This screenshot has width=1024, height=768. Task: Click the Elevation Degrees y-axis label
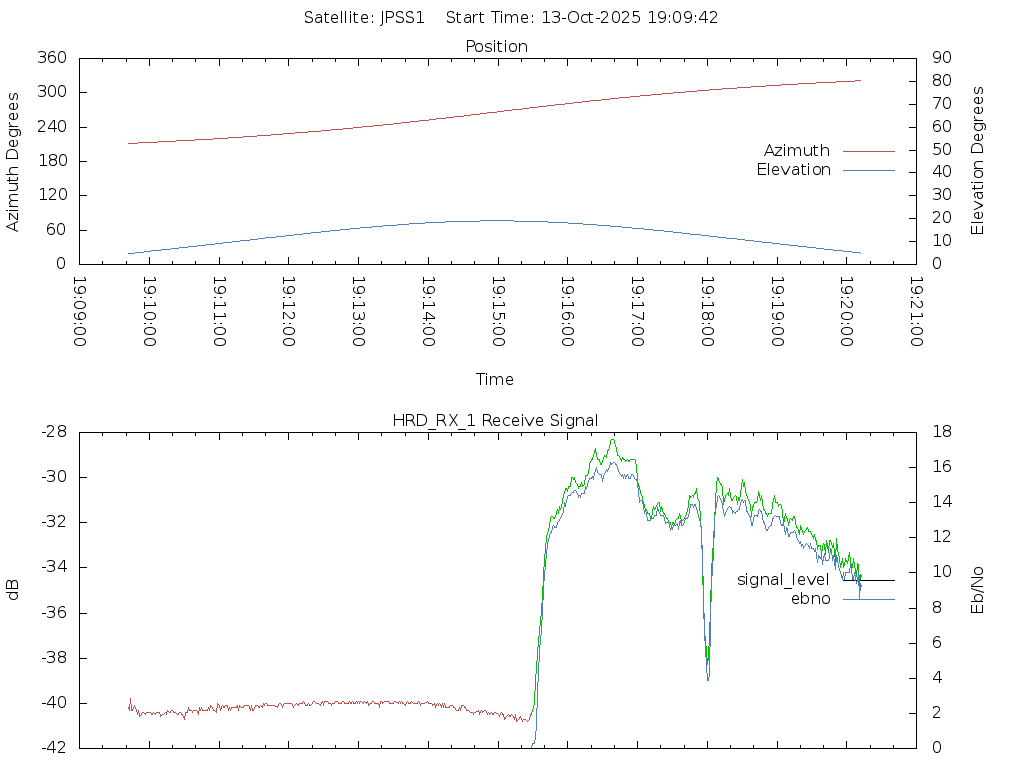(978, 161)
